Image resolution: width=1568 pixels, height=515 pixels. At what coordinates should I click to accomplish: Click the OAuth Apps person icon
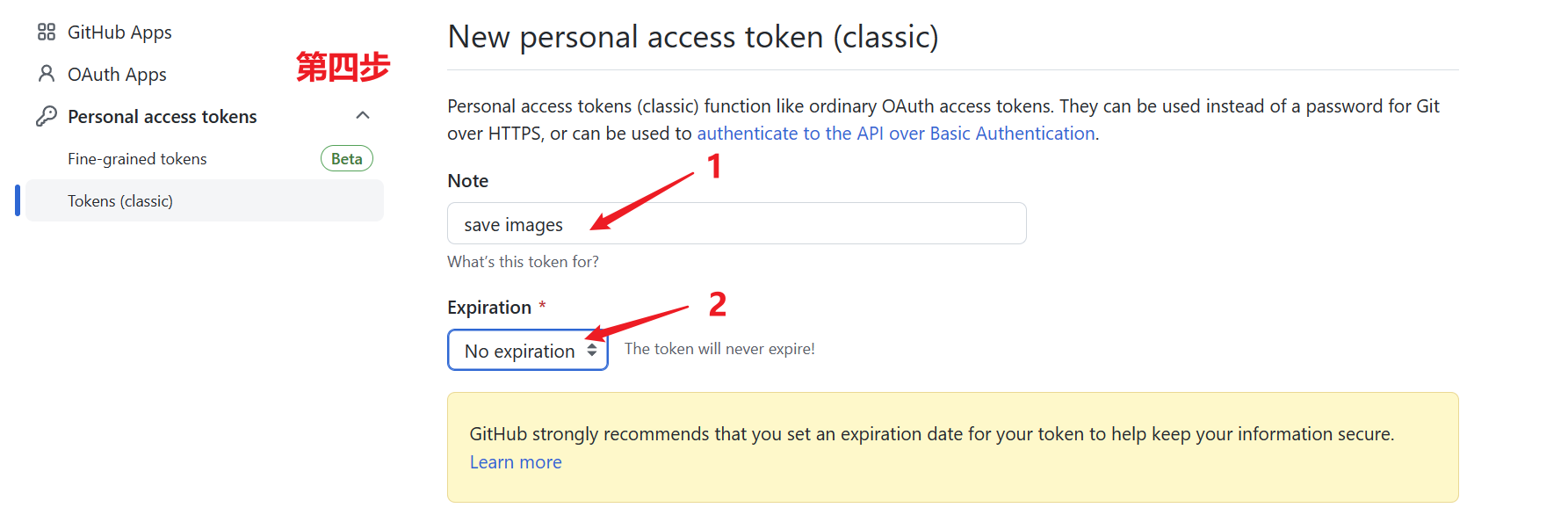pyautogui.click(x=47, y=74)
